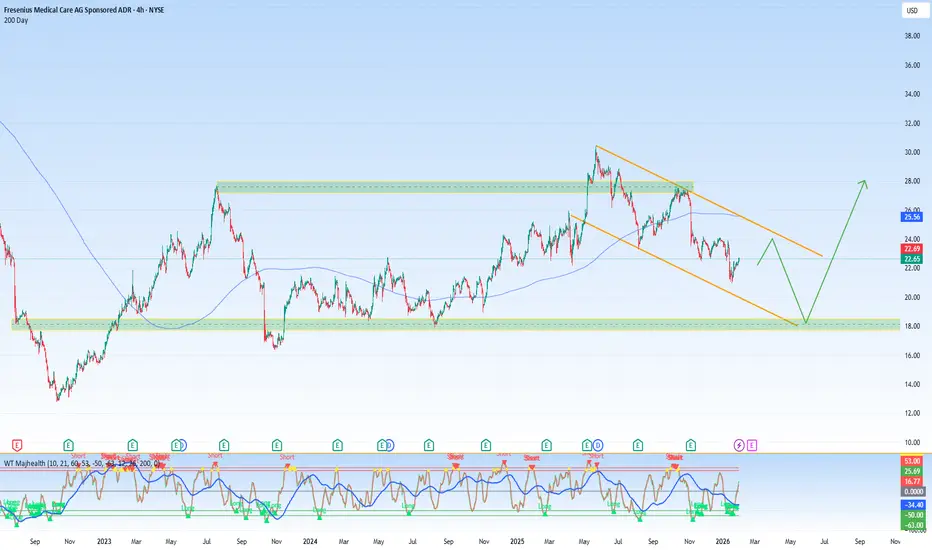
Task: Select the earnings marker after Jul 2024
Action: 429,445
